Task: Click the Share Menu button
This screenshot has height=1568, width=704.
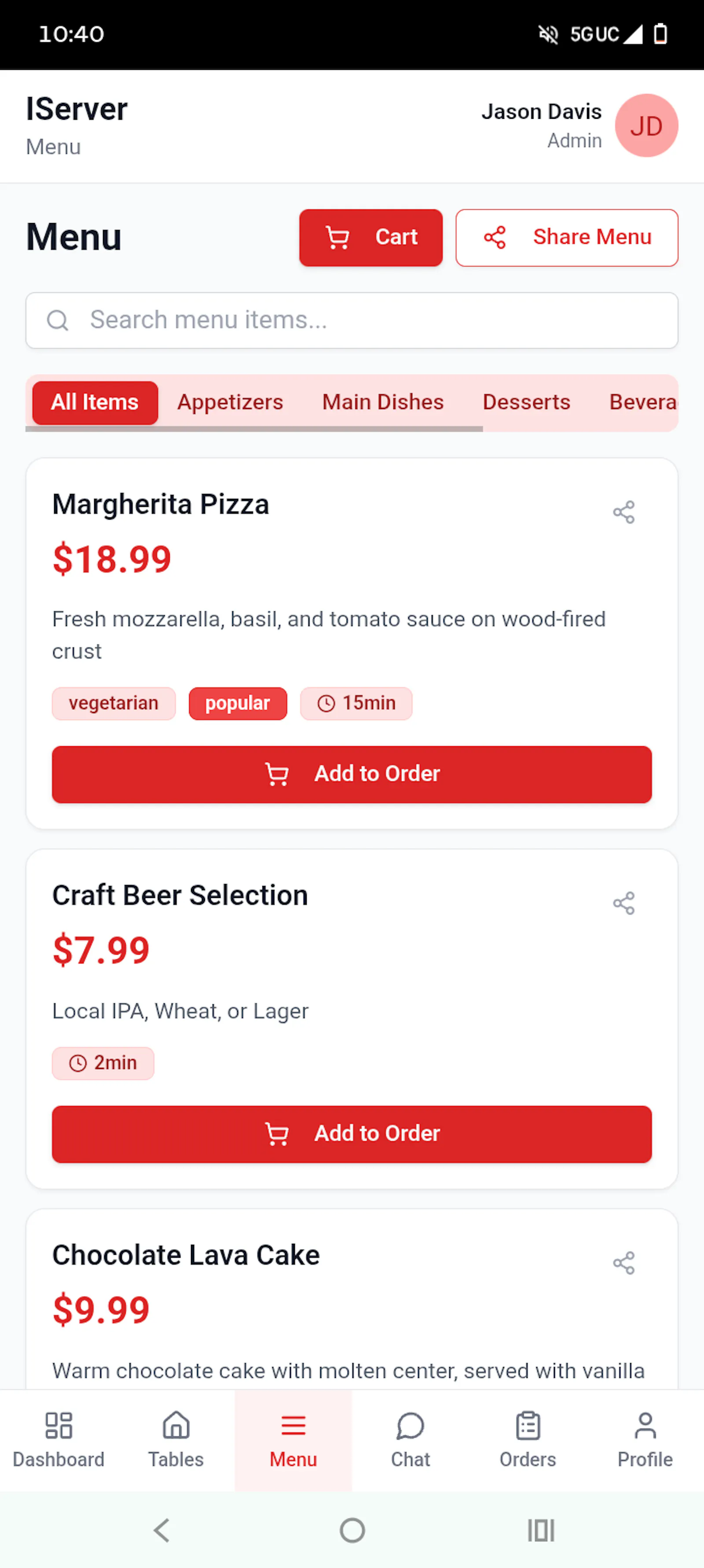Action: click(567, 238)
